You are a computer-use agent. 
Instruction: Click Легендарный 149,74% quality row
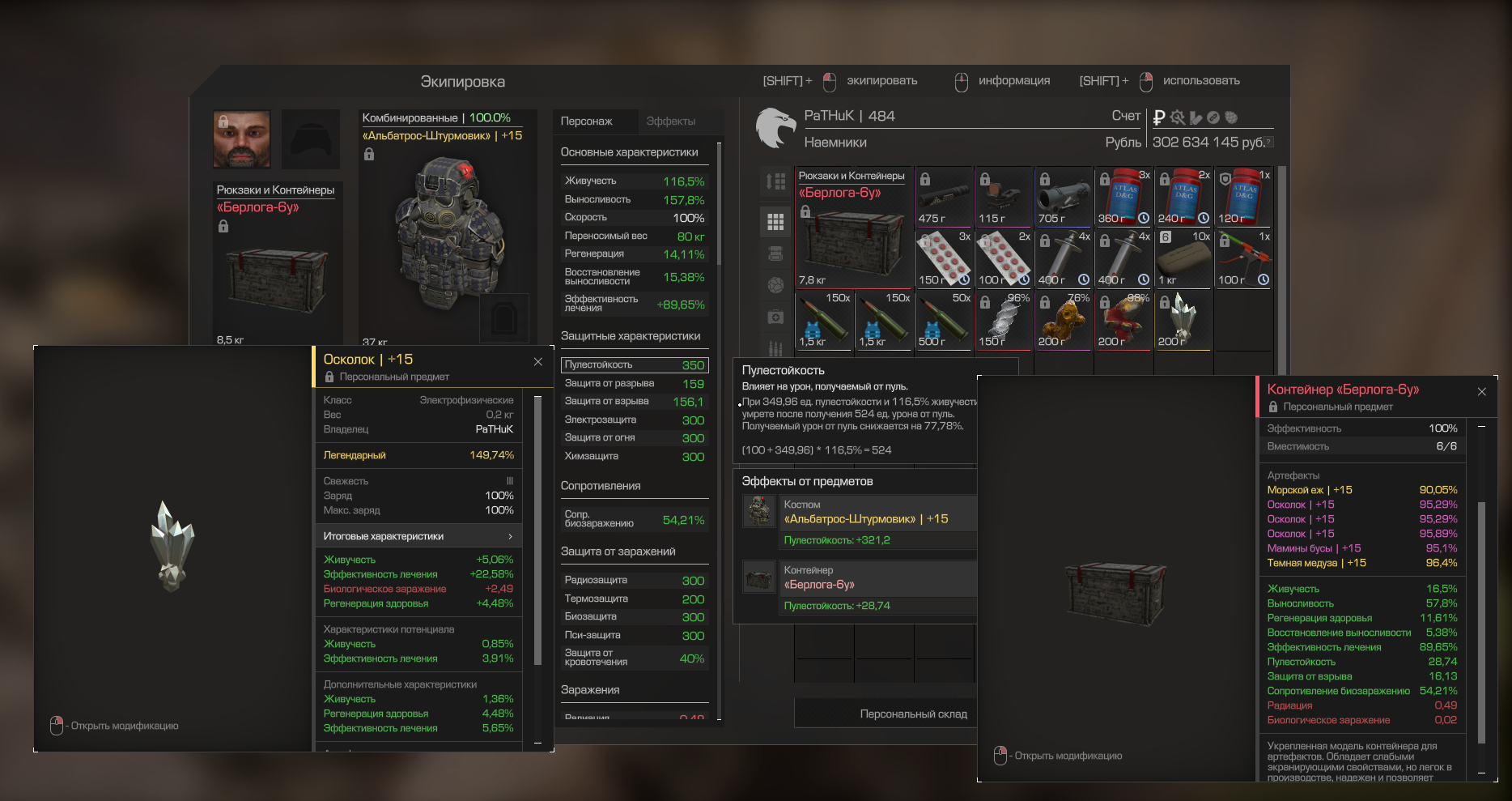[418, 455]
